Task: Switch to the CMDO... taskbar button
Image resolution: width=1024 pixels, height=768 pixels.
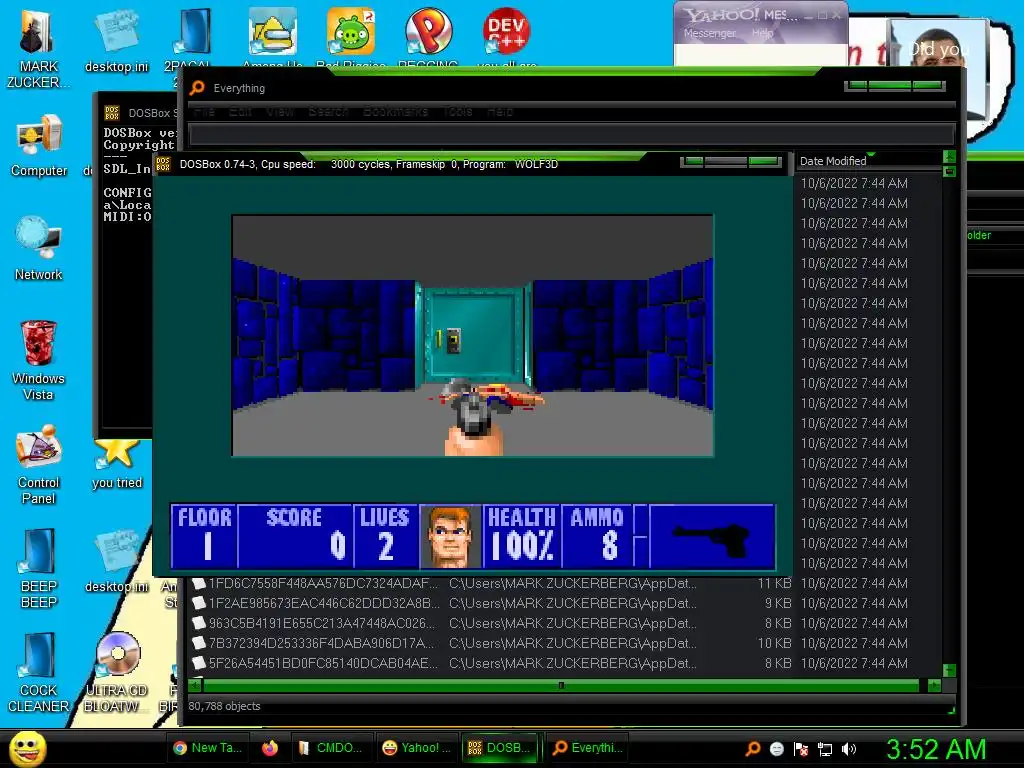Action: [x=330, y=748]
